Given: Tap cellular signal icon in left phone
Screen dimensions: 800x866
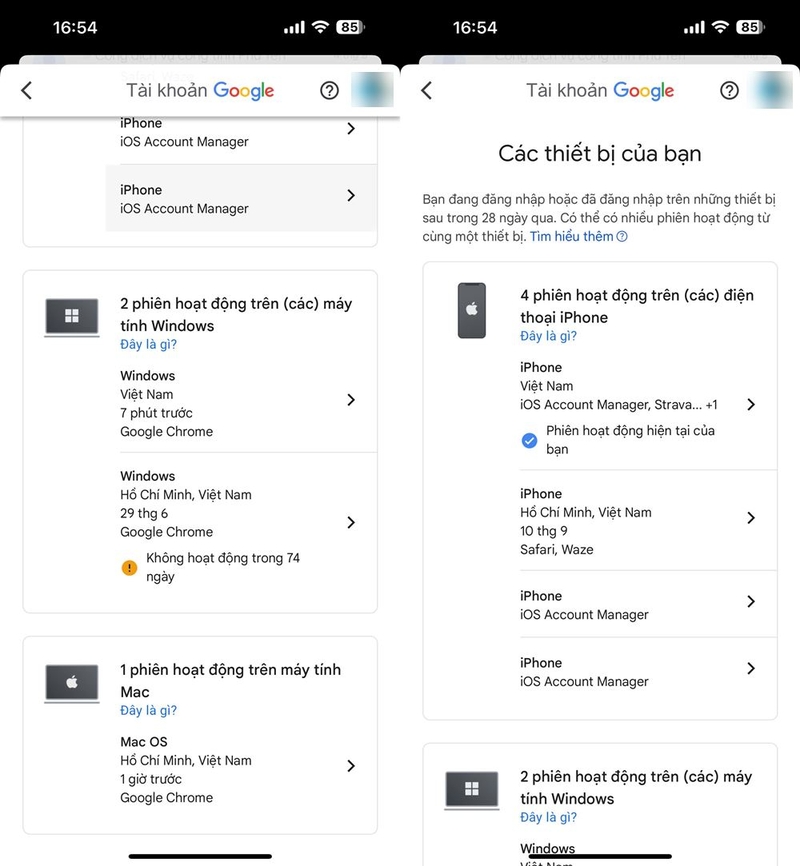Looking at the screenshot, I should click(x=294, y=27).
